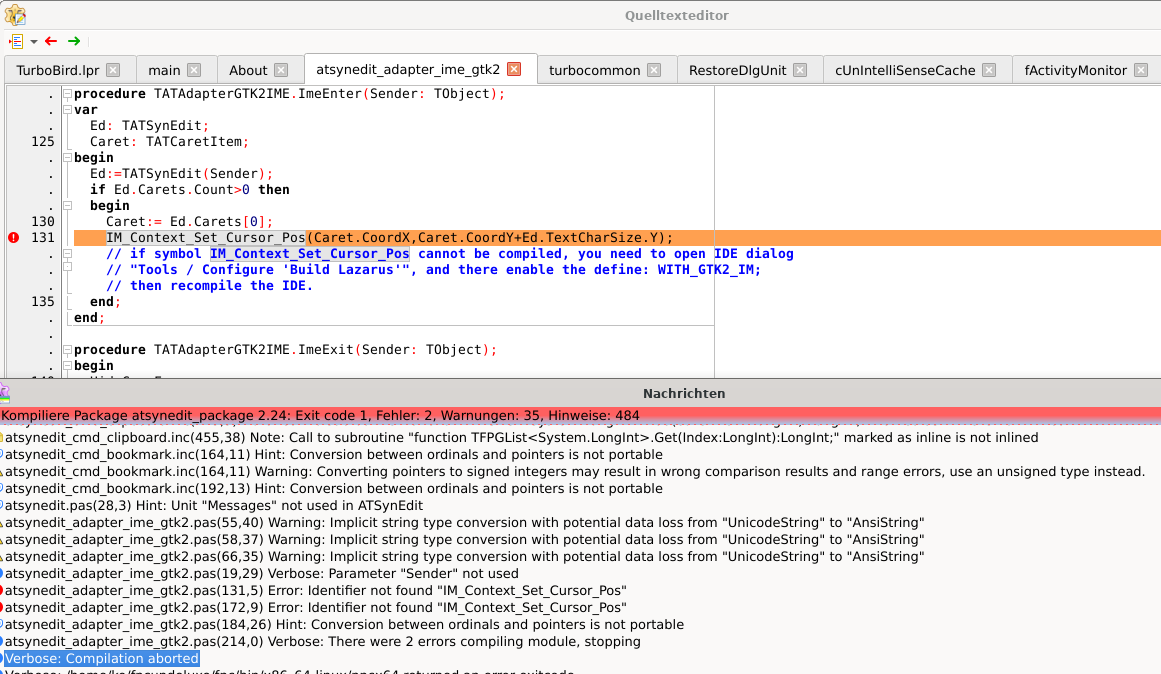The width and height of the screenshot is (1161, 674).
Task: Close the RestoreDlgUnit tab
Action: 800,70
